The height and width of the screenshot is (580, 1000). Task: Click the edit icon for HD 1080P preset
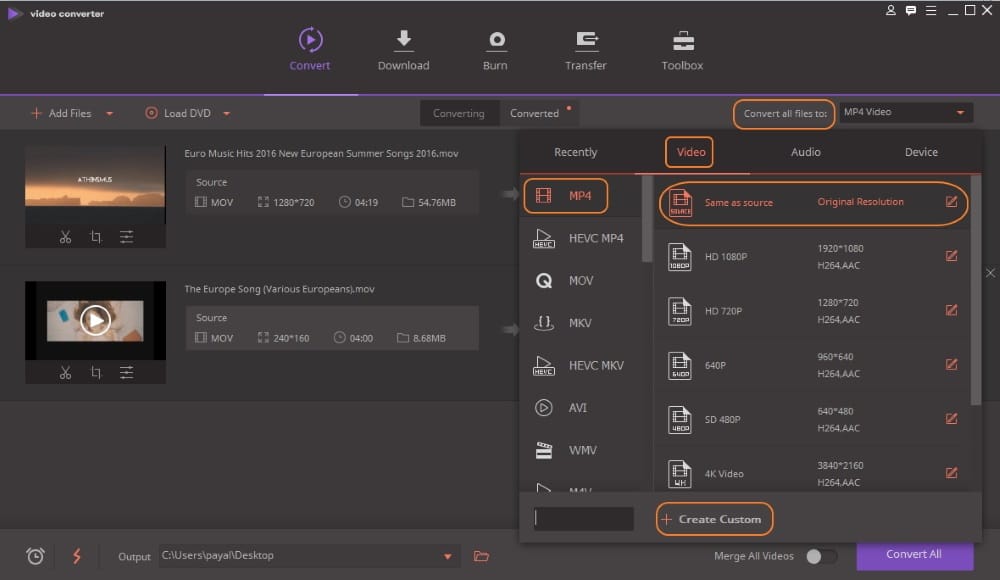(951, 256)
